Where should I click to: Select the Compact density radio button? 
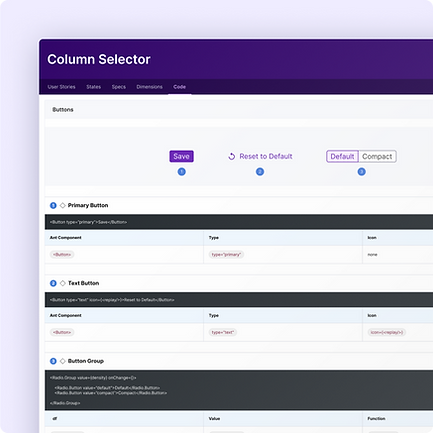[x=377, y=156]
